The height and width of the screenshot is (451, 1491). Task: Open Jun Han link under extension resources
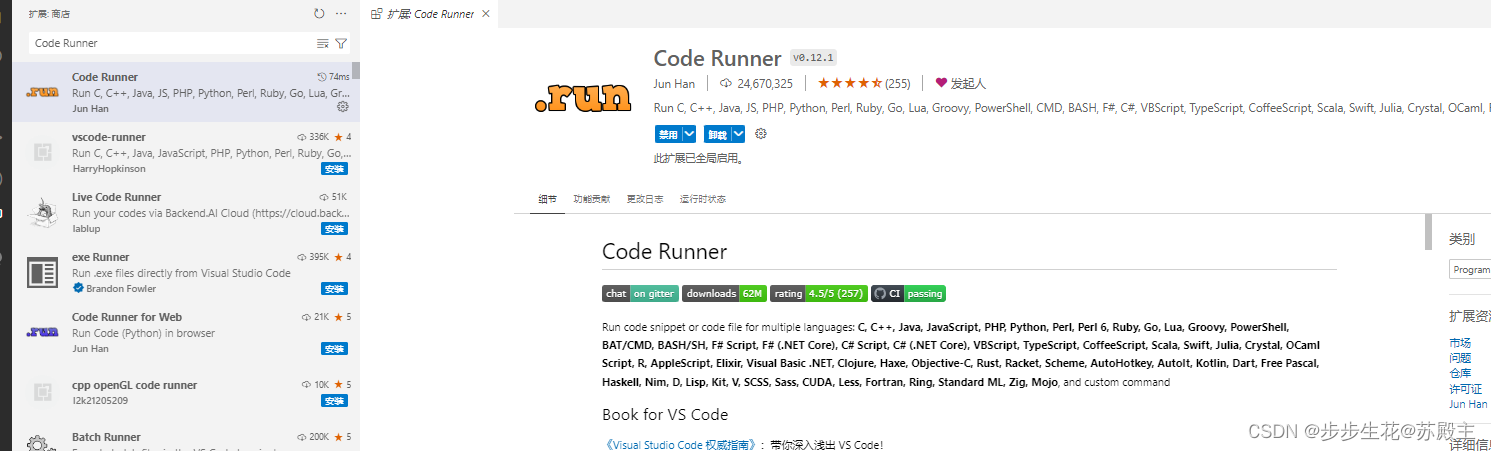(1468, 404)
